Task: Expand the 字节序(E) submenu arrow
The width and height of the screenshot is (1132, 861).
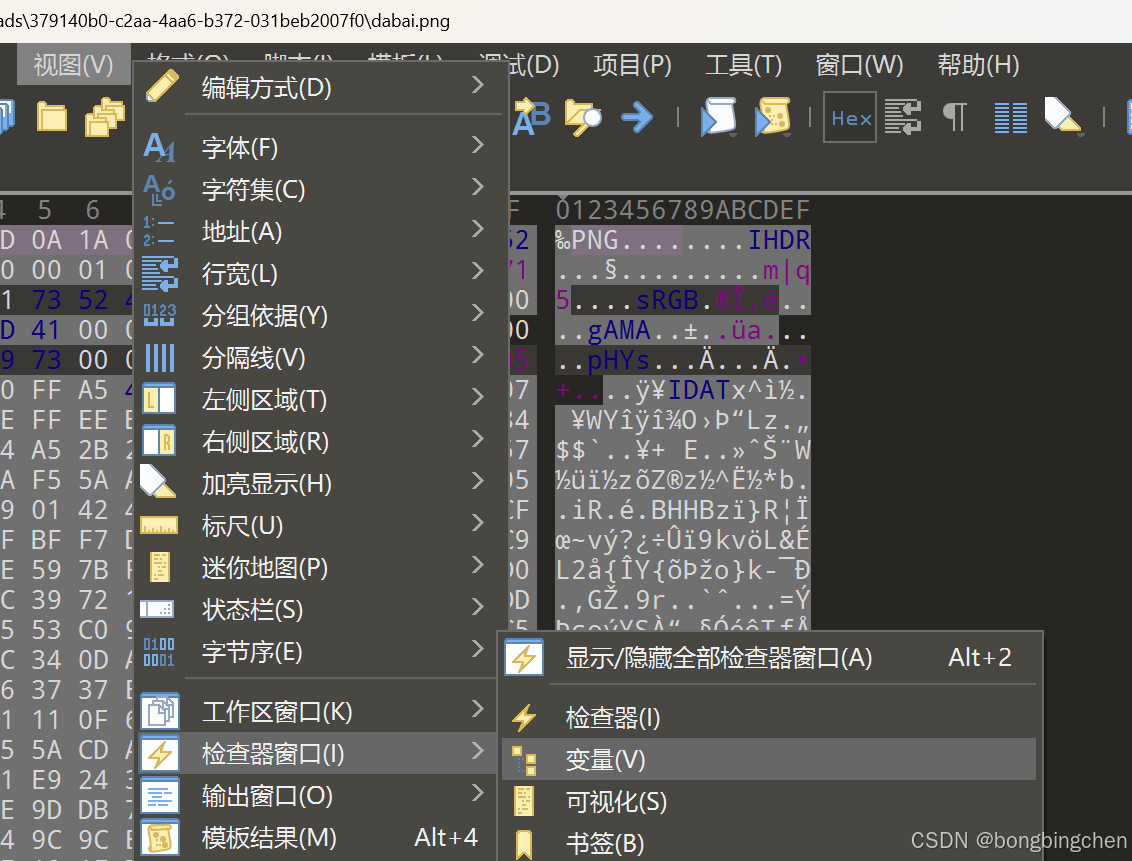Action: click(x=477, y=651)
